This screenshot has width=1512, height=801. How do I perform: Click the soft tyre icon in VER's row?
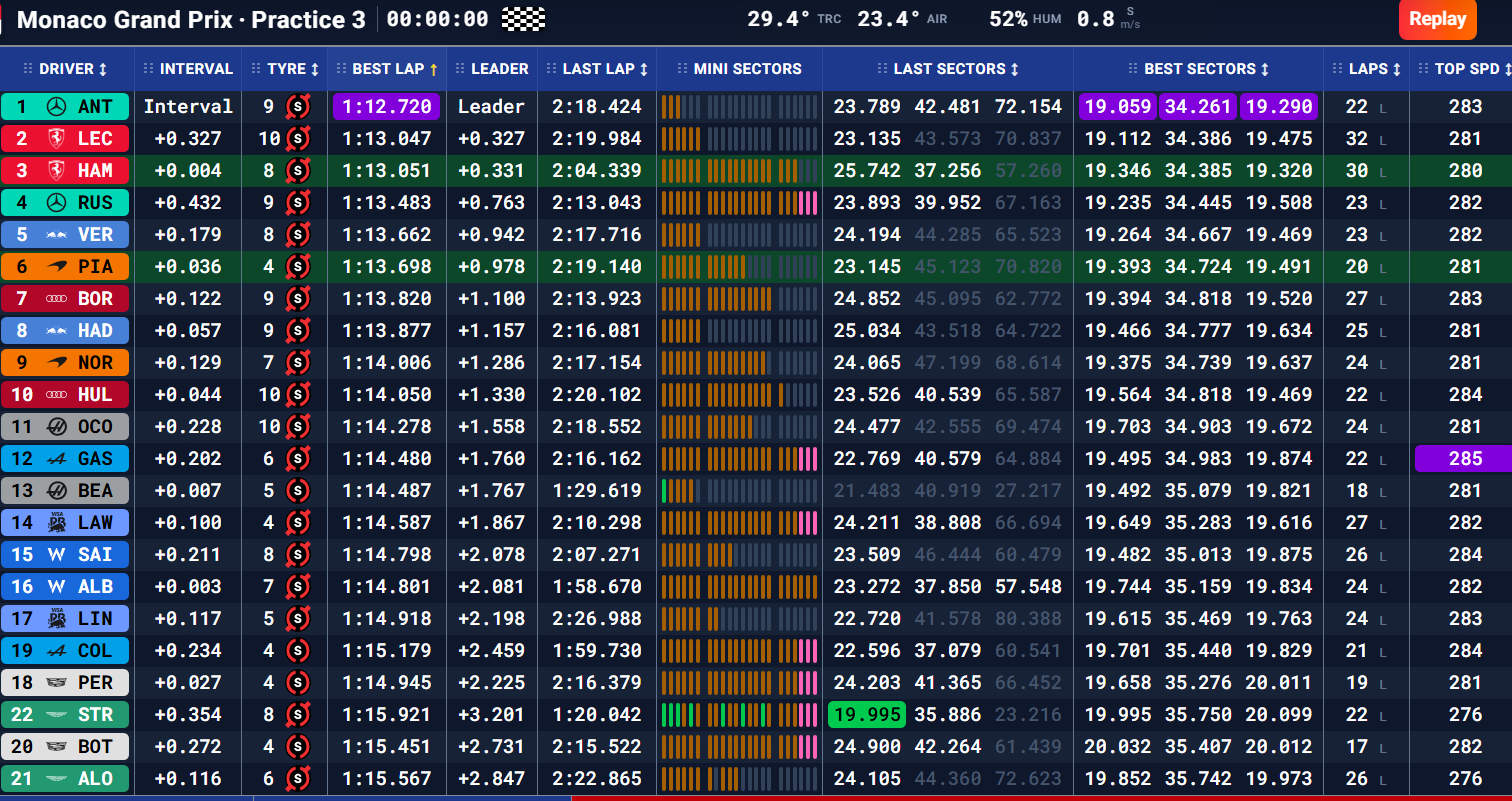tap(298, 235)
